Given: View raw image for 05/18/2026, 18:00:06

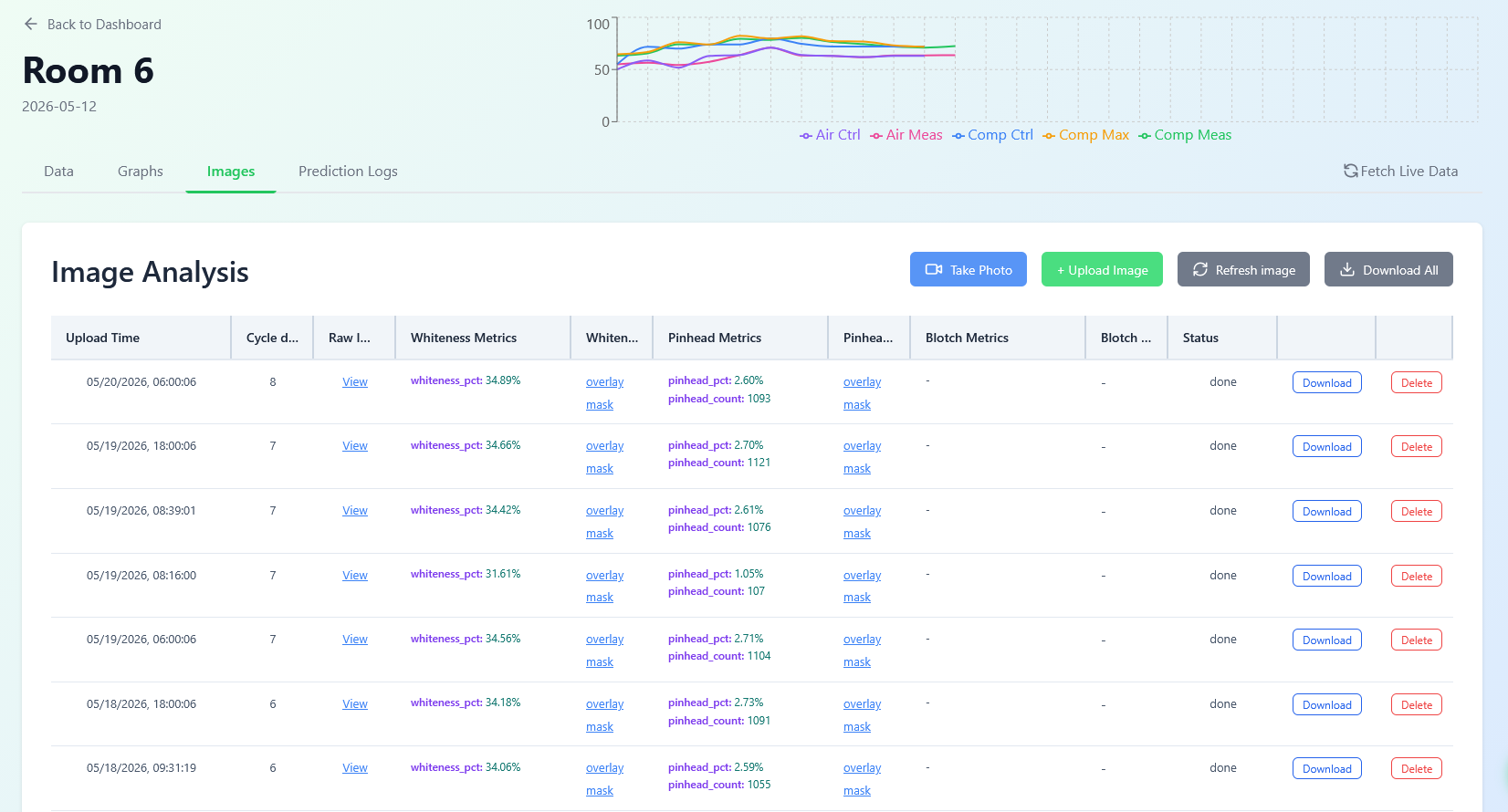Looking at the screenshot, I should (355, 704).
